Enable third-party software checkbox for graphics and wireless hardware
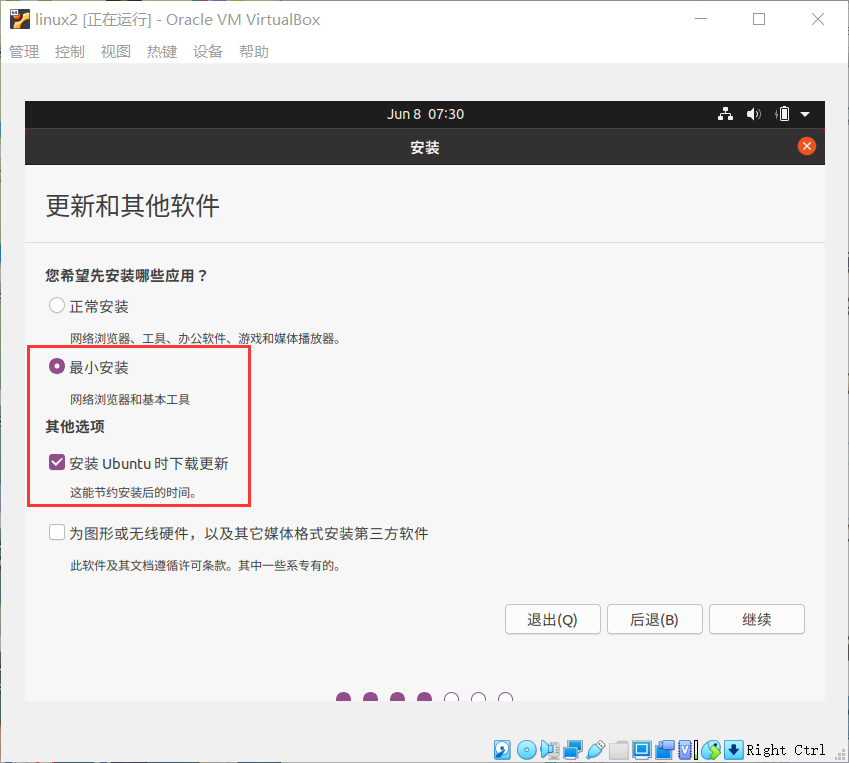849x763 pixels. tap(57, 532)
